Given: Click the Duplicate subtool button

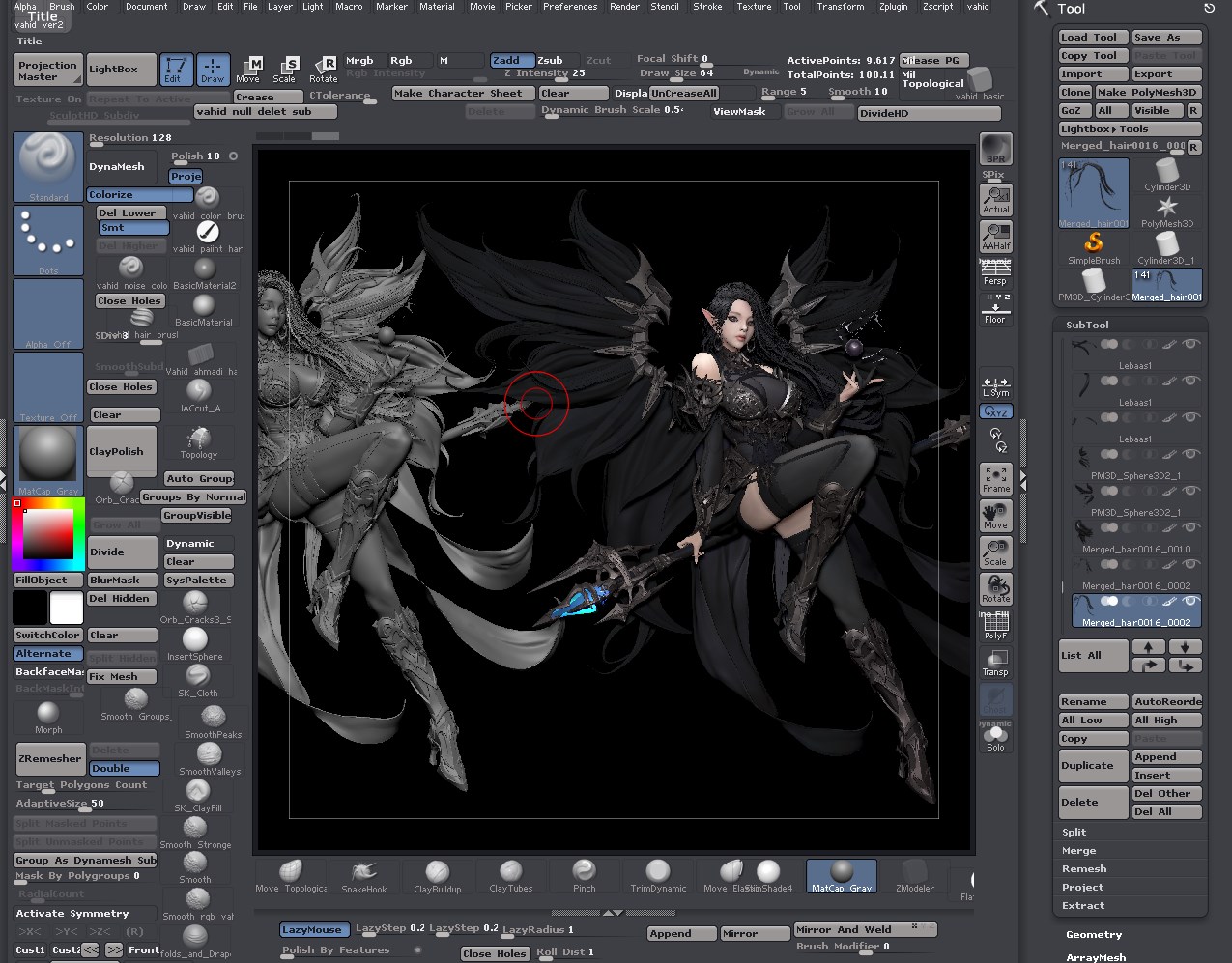Looking at the screenshot, I should (1093, 766).
